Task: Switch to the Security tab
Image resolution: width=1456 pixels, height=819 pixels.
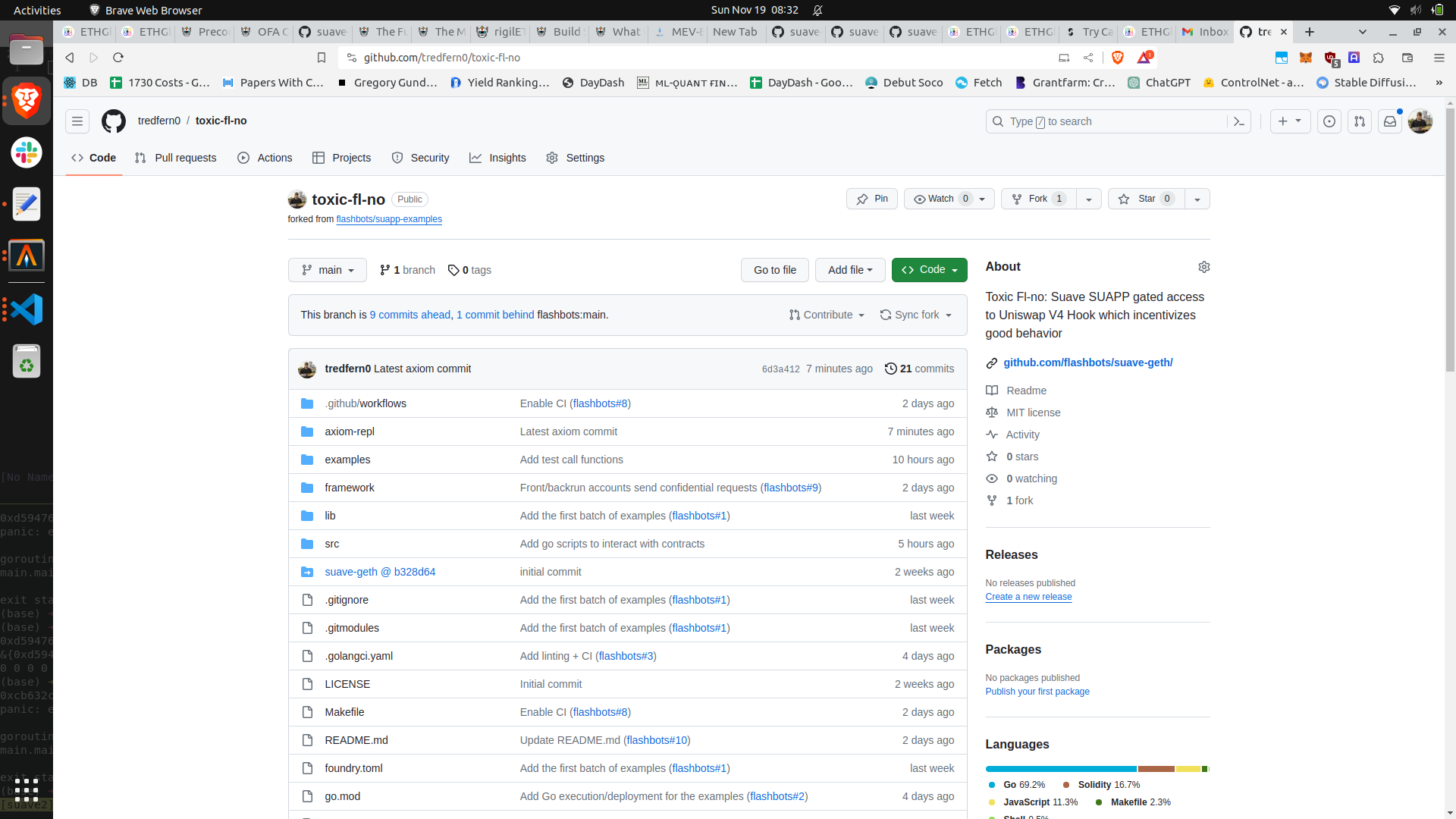Action: pos(420,158)
